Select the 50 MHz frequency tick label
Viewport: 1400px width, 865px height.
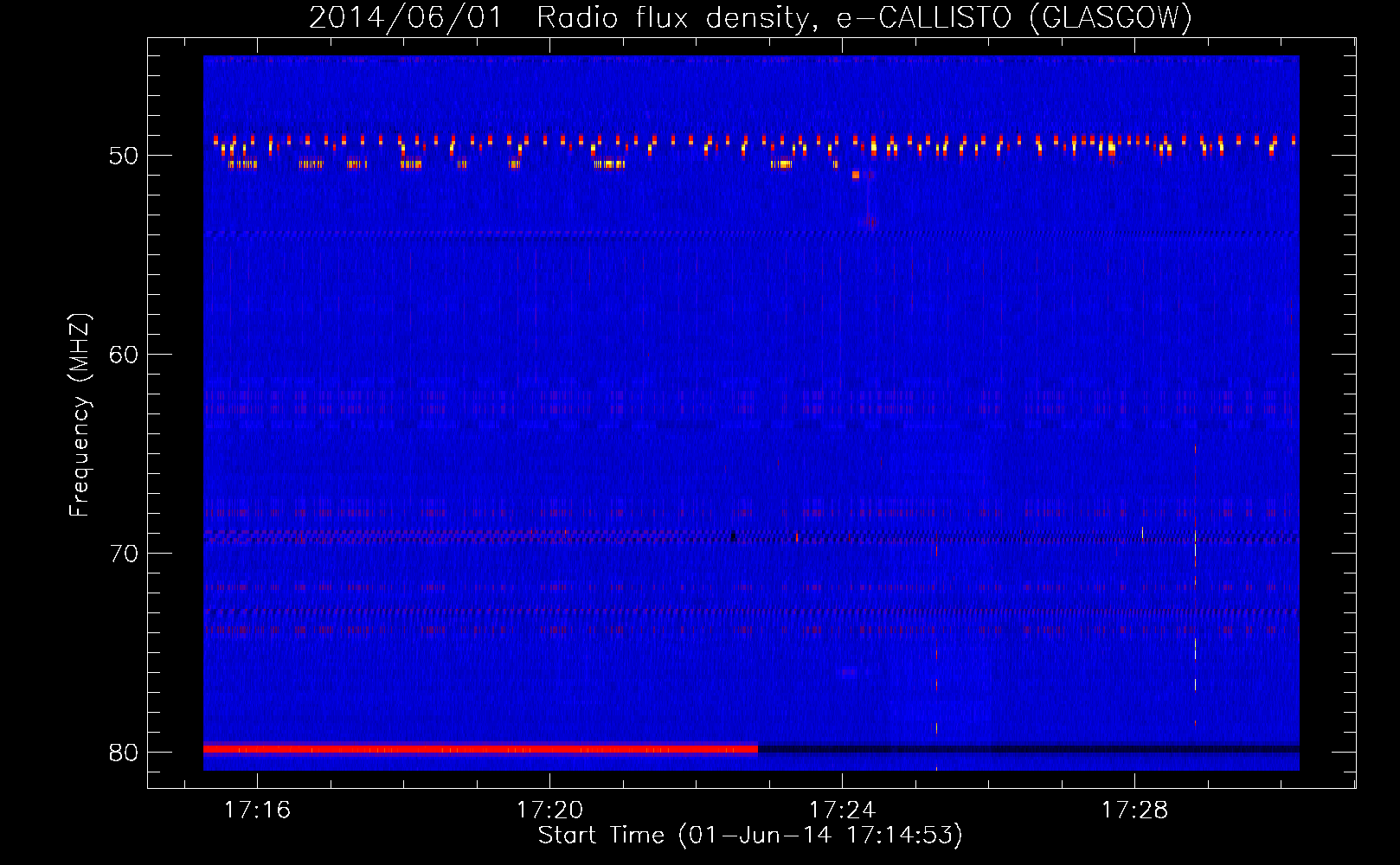tap(124, 157)
